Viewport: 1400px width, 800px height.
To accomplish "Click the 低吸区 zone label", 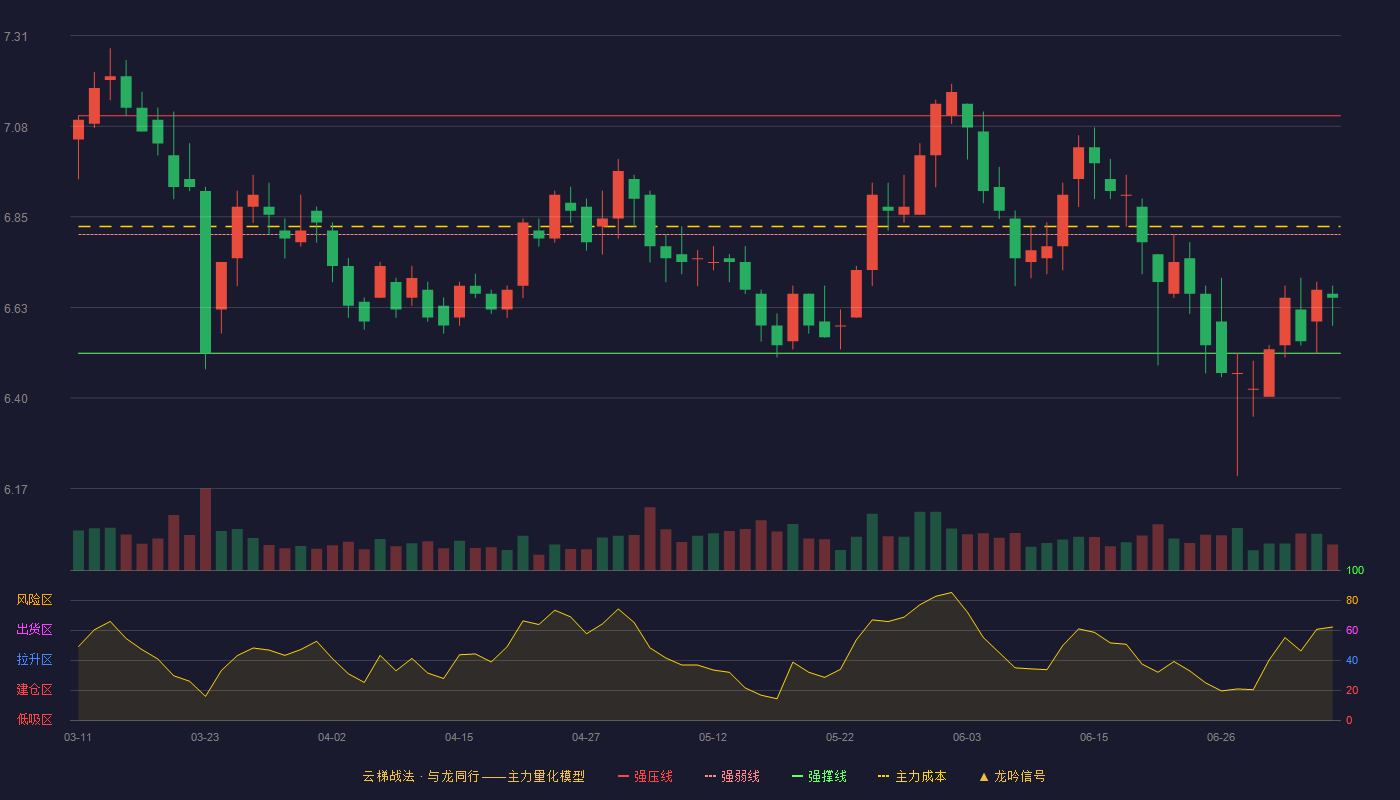I will [34, 719].
